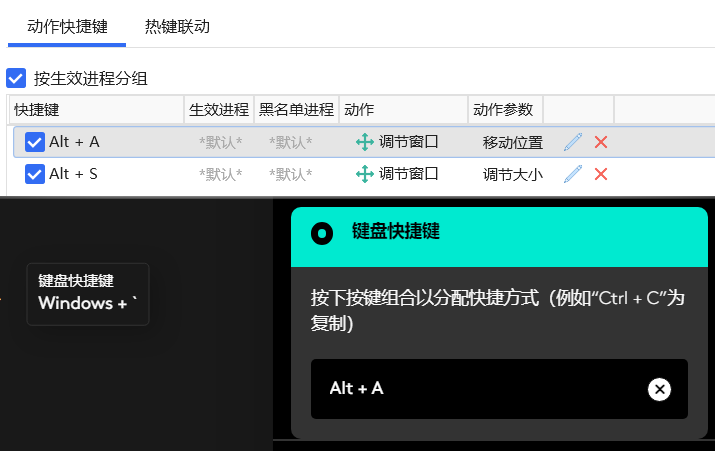Open the 热键联动 tab

(x=177, y=26)
